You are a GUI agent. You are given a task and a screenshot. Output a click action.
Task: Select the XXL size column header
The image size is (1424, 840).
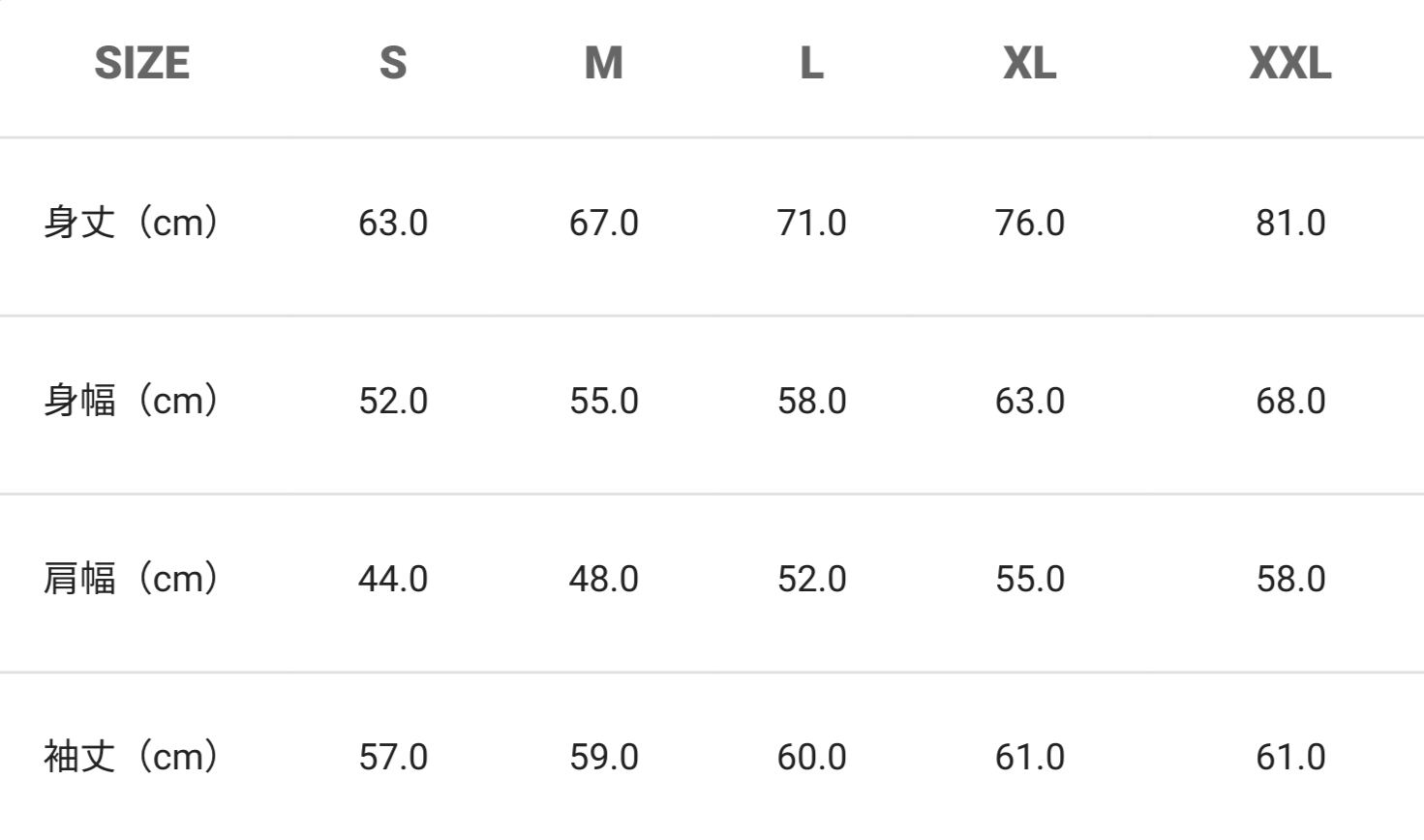click(x=1289, y=64)
